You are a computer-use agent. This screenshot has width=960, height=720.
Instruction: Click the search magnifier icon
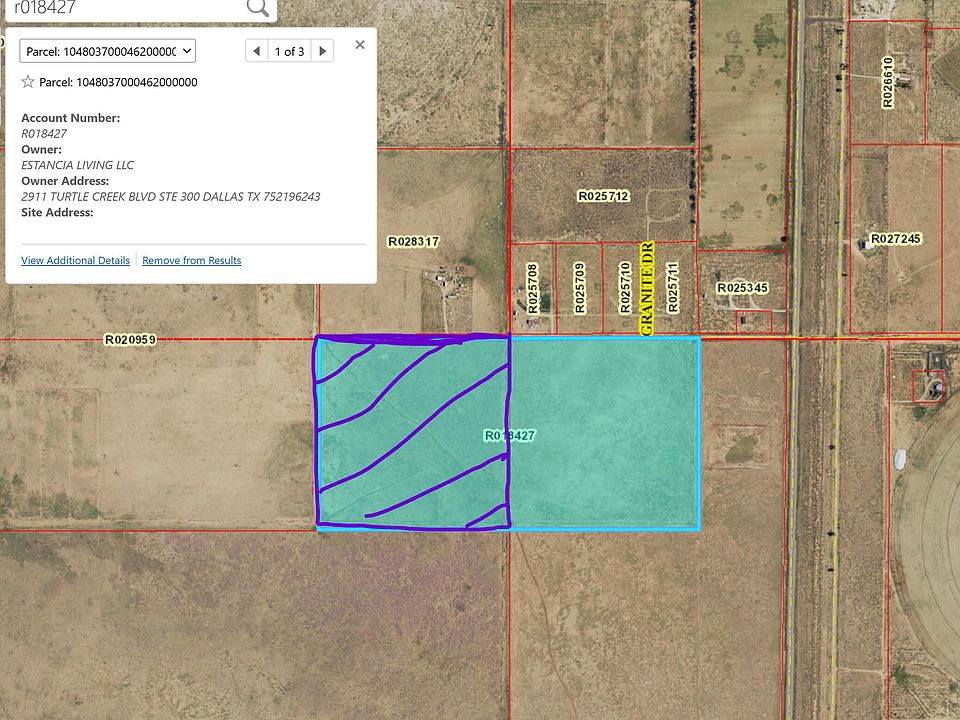tap(257, 9)
